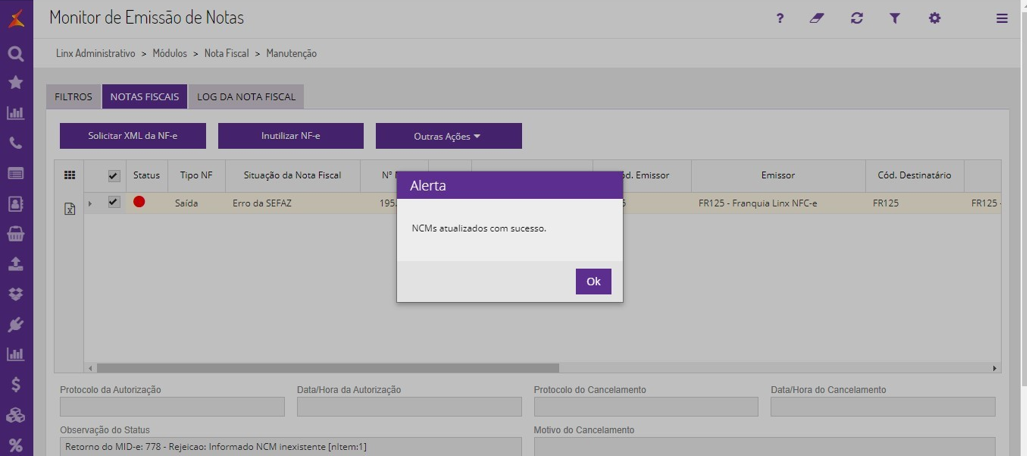Click the red status circle in the Saída row
1027x458 pixels.
click(x=139, y=202)
